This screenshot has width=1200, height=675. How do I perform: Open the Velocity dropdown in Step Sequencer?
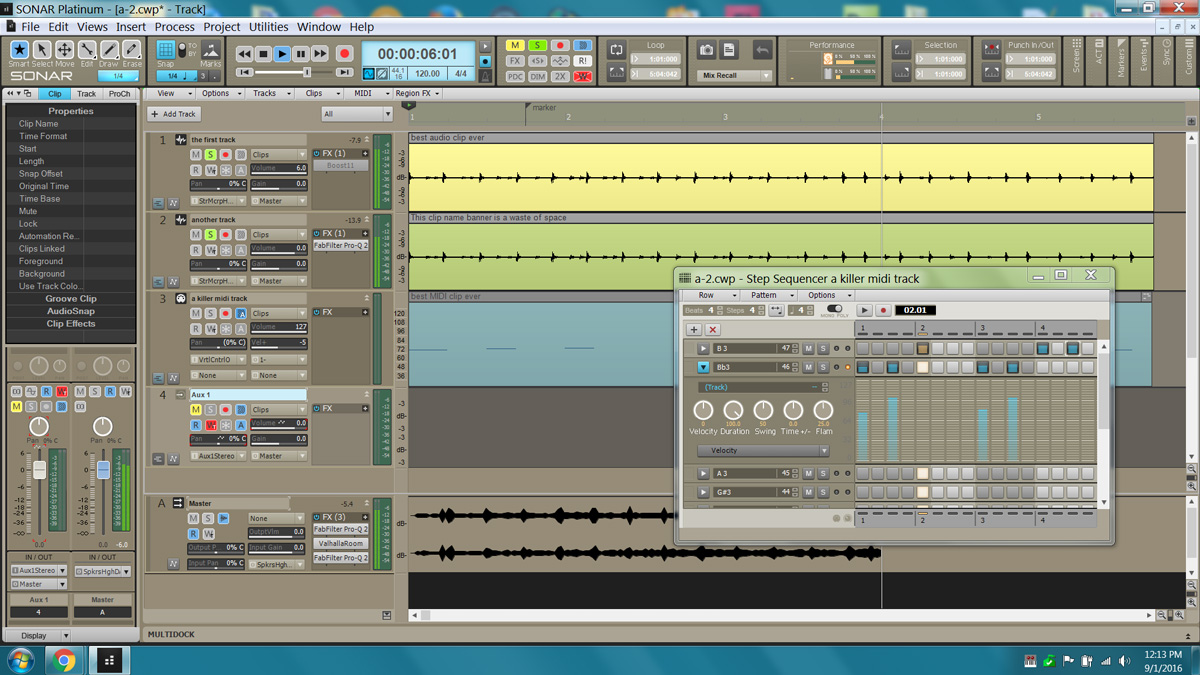click(763, 451)
